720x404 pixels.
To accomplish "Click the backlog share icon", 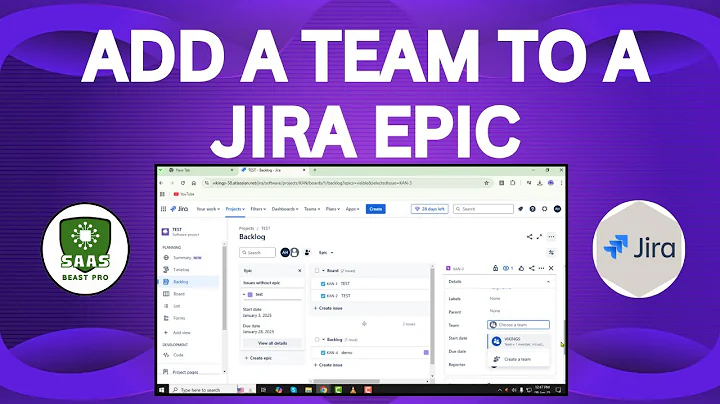I will (x=529, y=237).
